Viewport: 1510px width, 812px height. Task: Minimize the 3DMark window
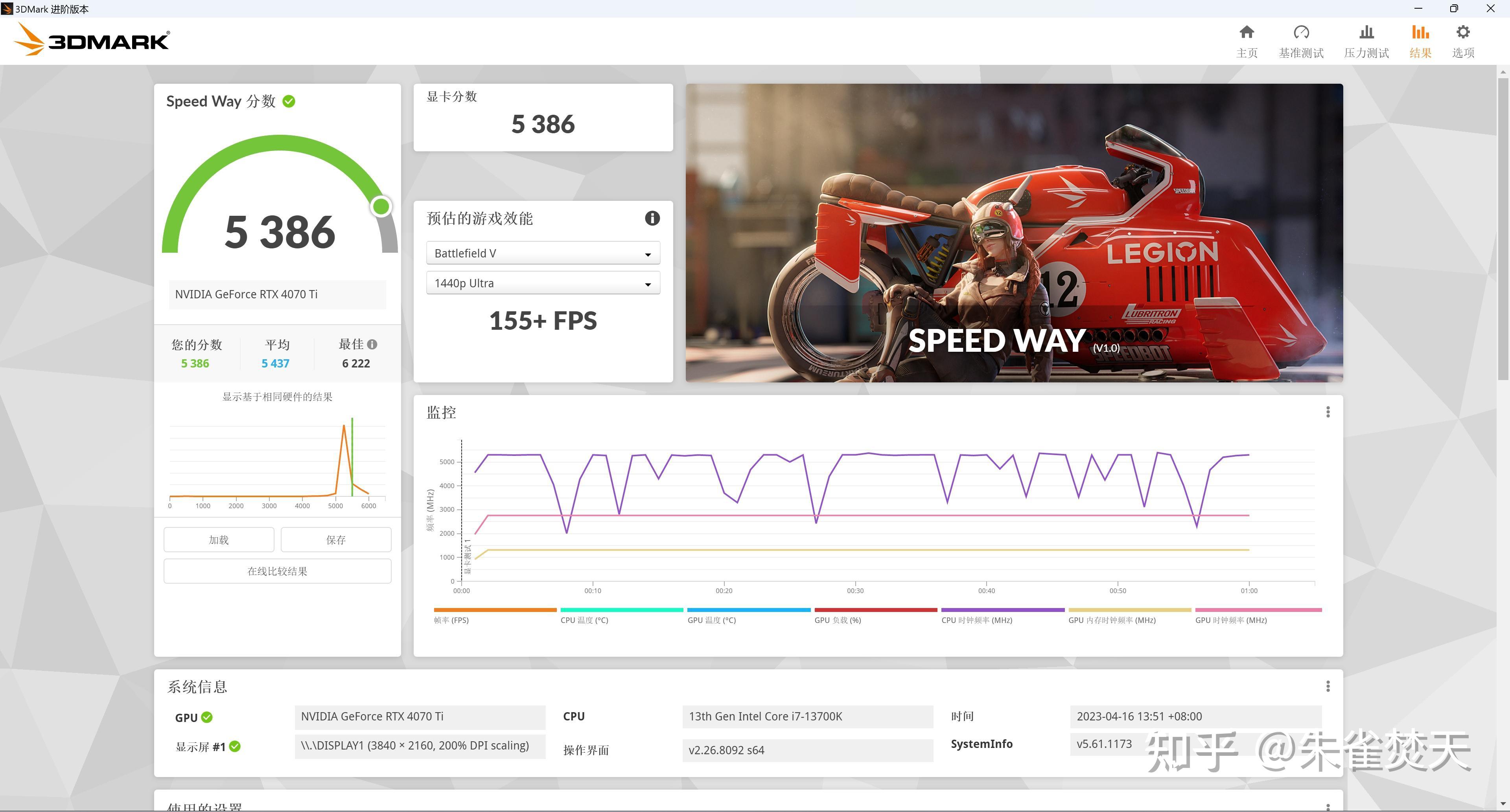[x=1418, y=8]
